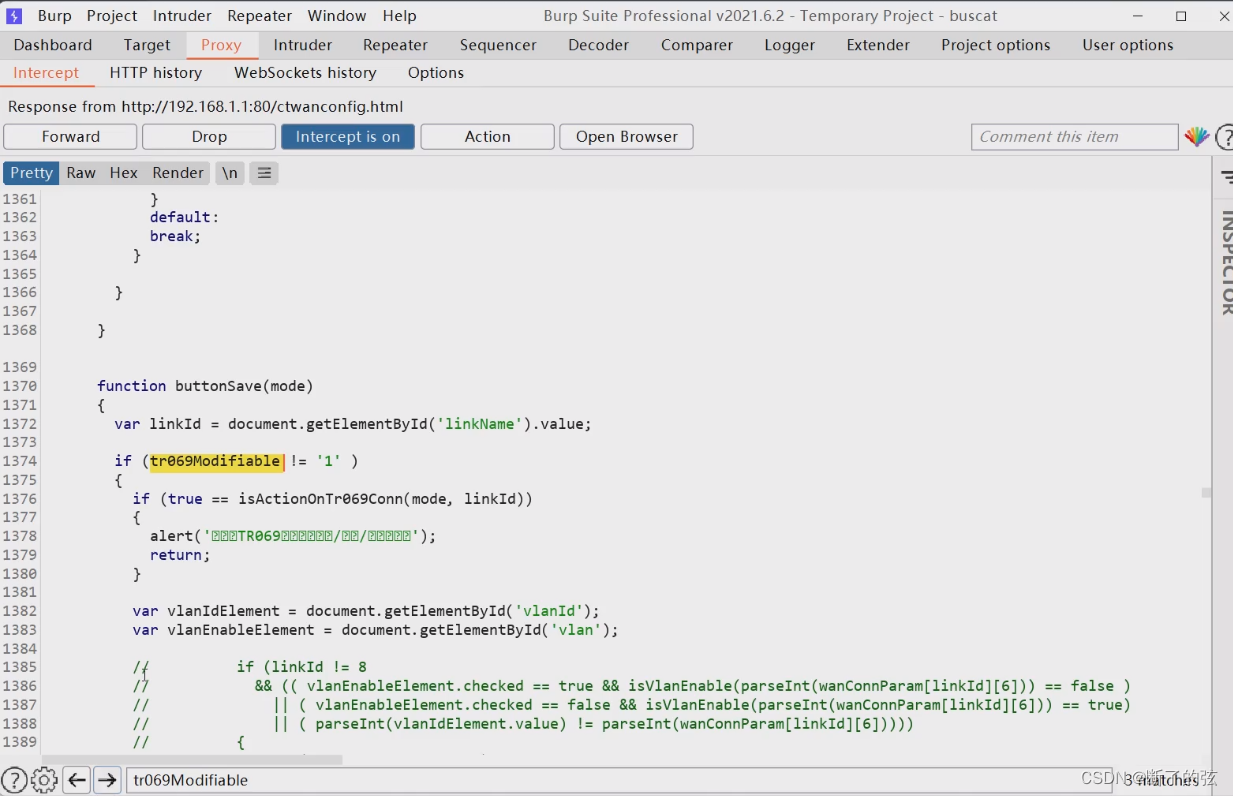Click 'break;' on line 1363

(175, 236)
